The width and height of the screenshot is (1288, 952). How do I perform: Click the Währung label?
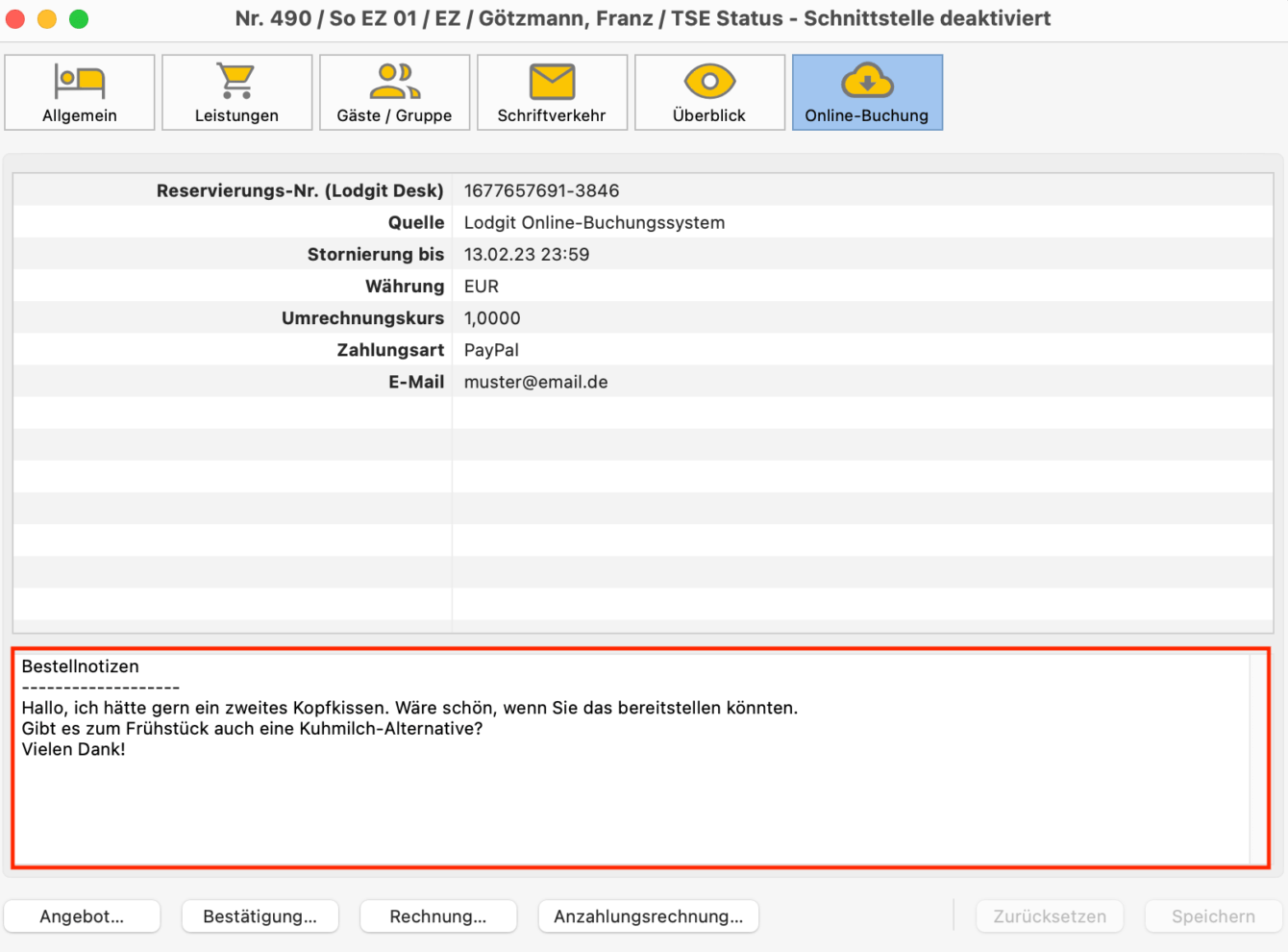click(405, 286)
